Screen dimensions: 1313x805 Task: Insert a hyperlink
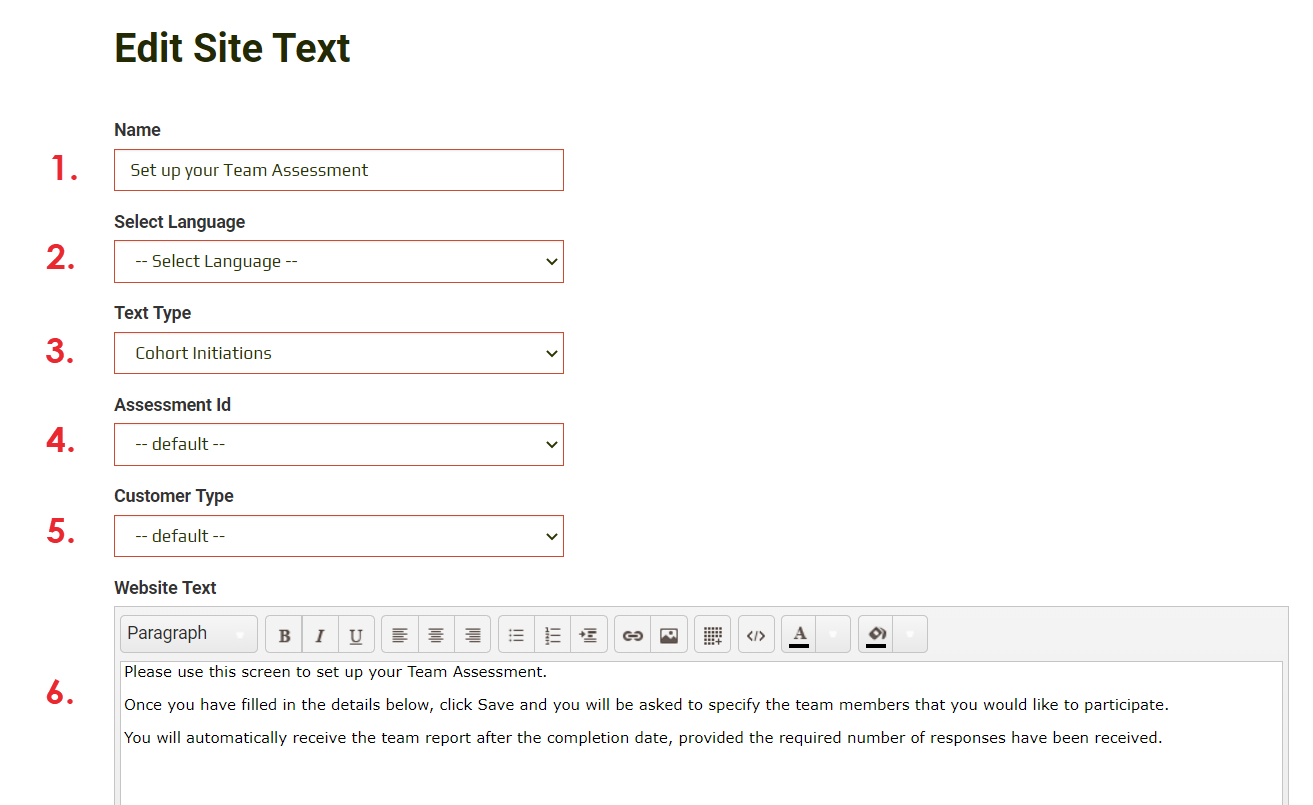click(x=632, y=635)
